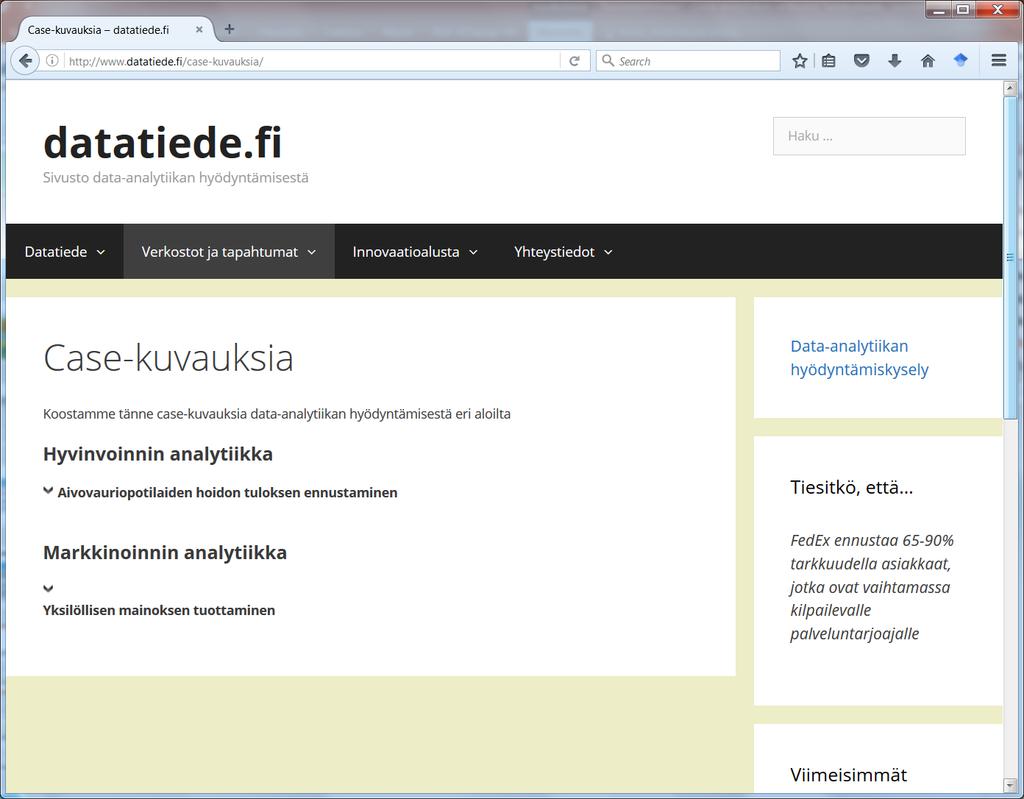Click the Viimeisimmät widget title
1024x799 pixels.
848,775
